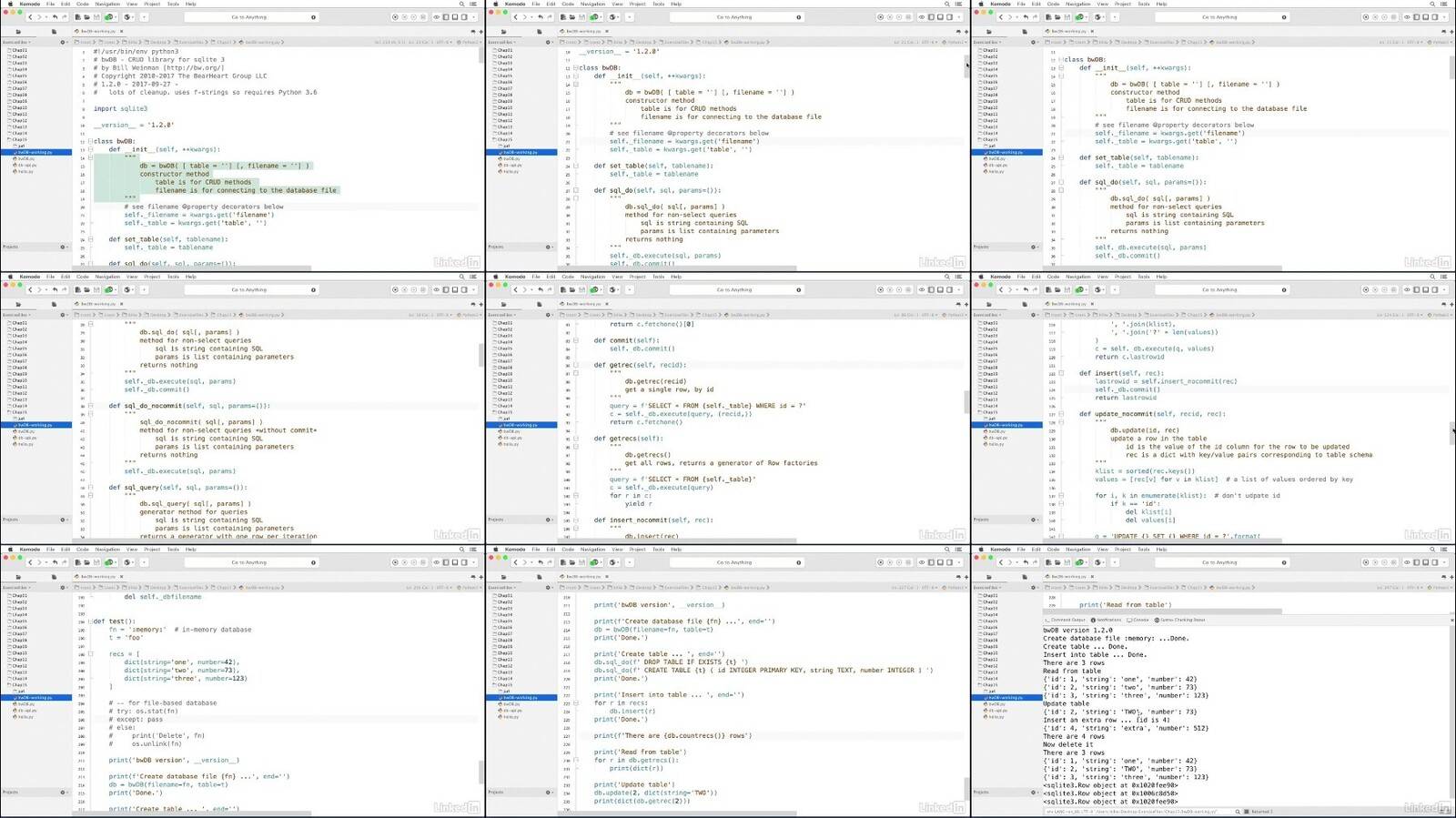Select Console tab in bottom-right output pane

click(x=1138, y=620)
